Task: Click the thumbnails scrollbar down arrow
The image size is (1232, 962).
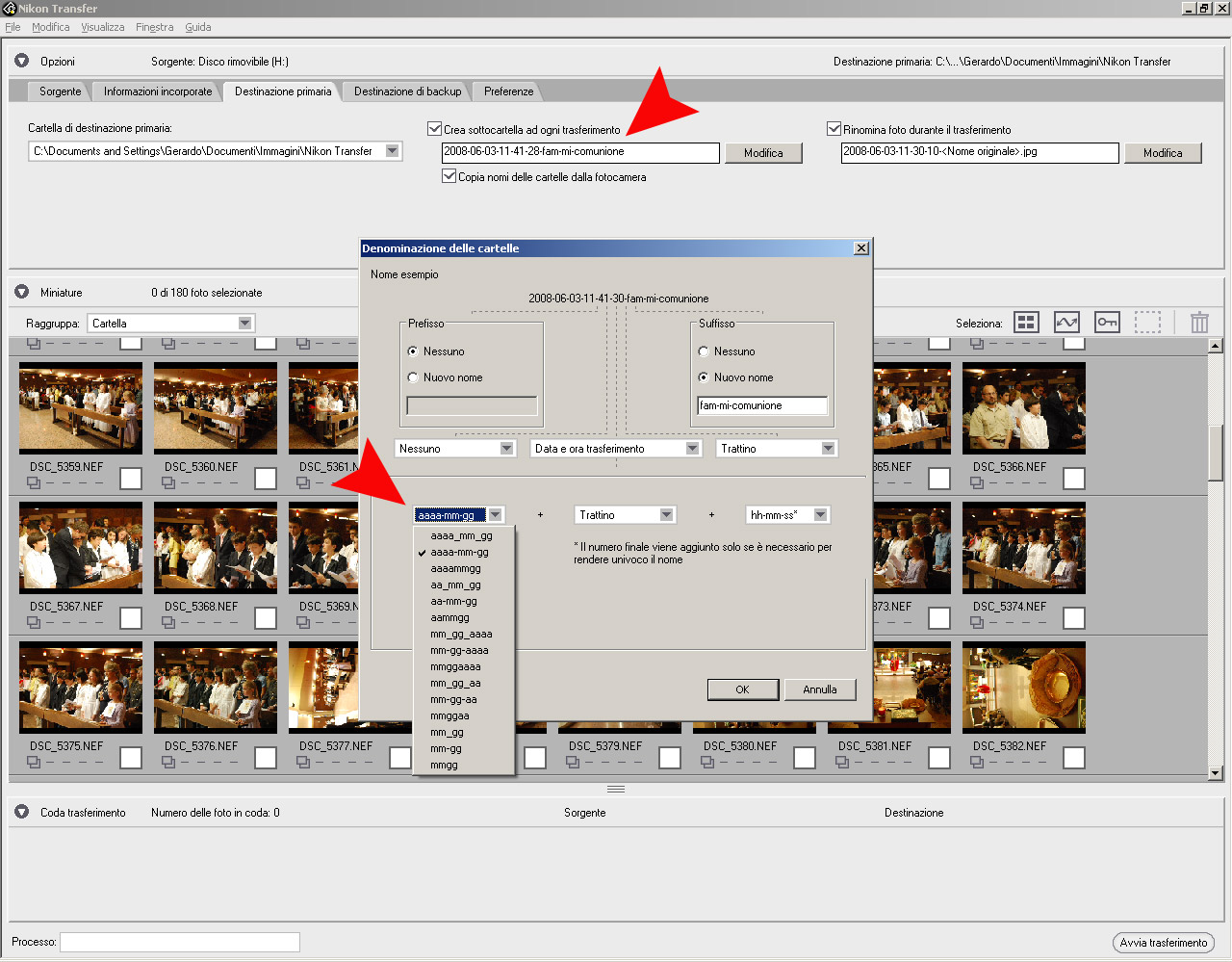Action: pyautogui.click(x=1215, y=772)
